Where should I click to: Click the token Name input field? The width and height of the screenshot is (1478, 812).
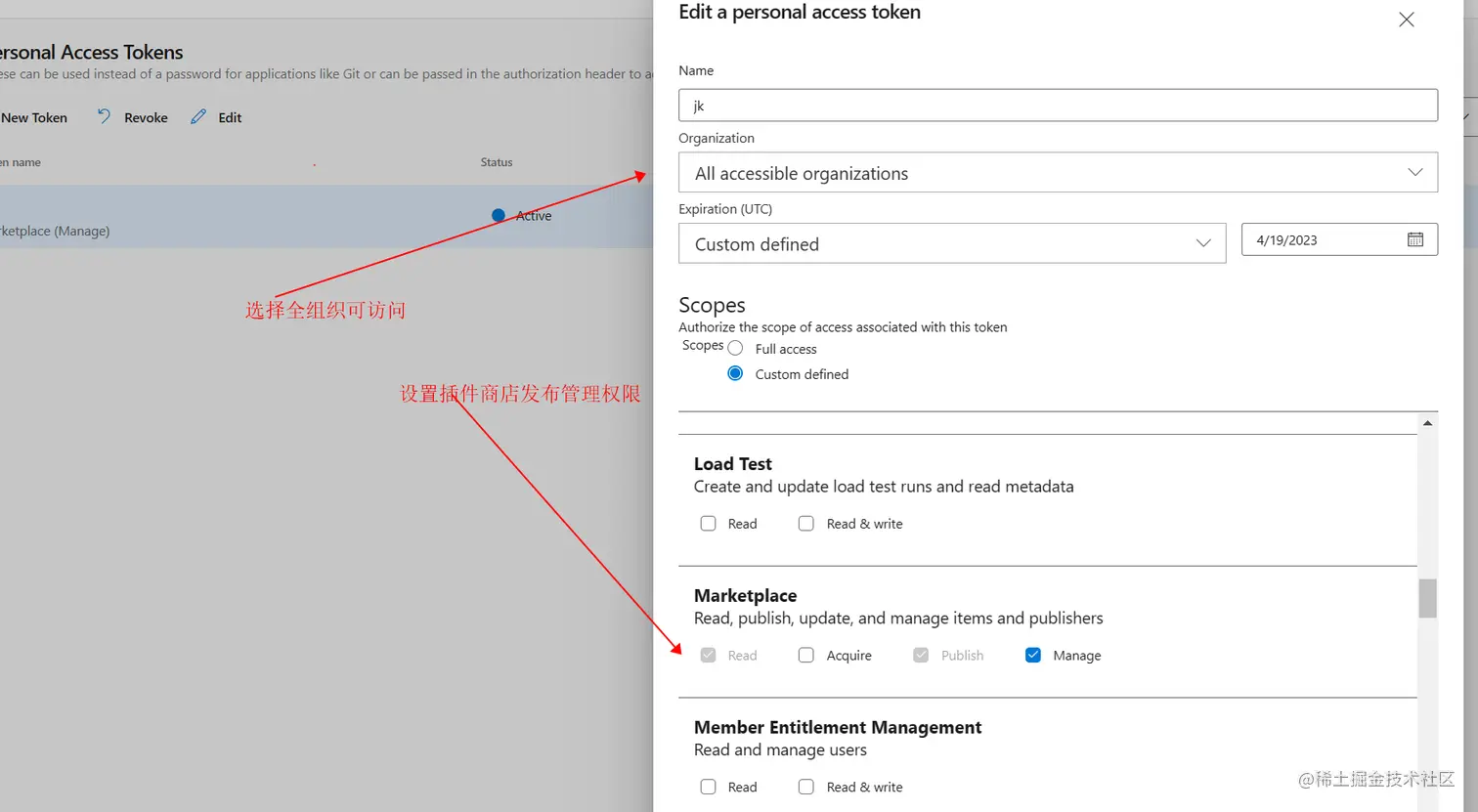pos(1058,106)
